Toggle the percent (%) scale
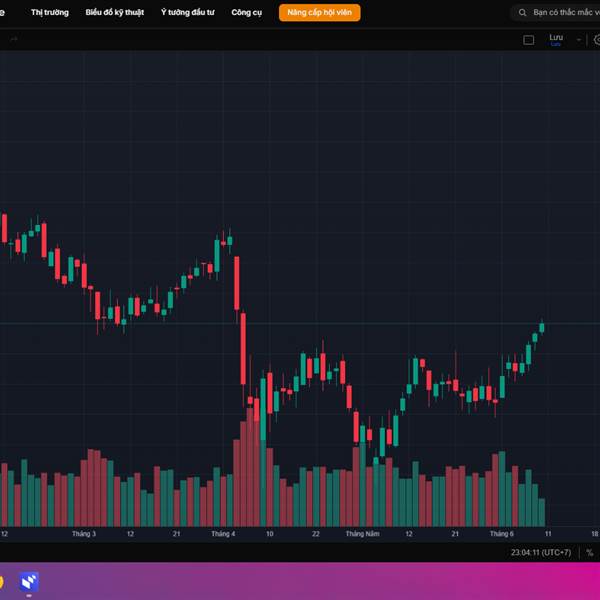Image resolution: width=600 pixels, height=600 pixels. click(590, 553)
